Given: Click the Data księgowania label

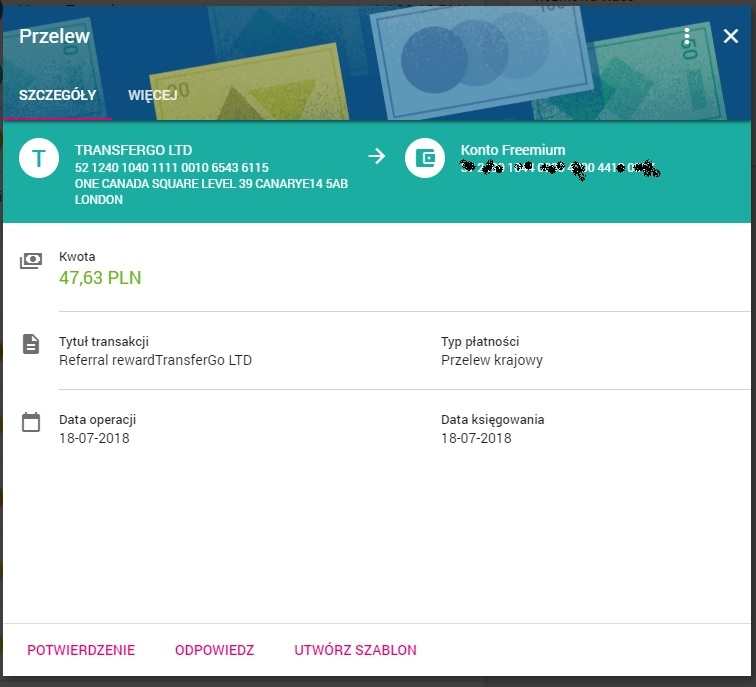Looking at the screenshot, I should (492, 419).
